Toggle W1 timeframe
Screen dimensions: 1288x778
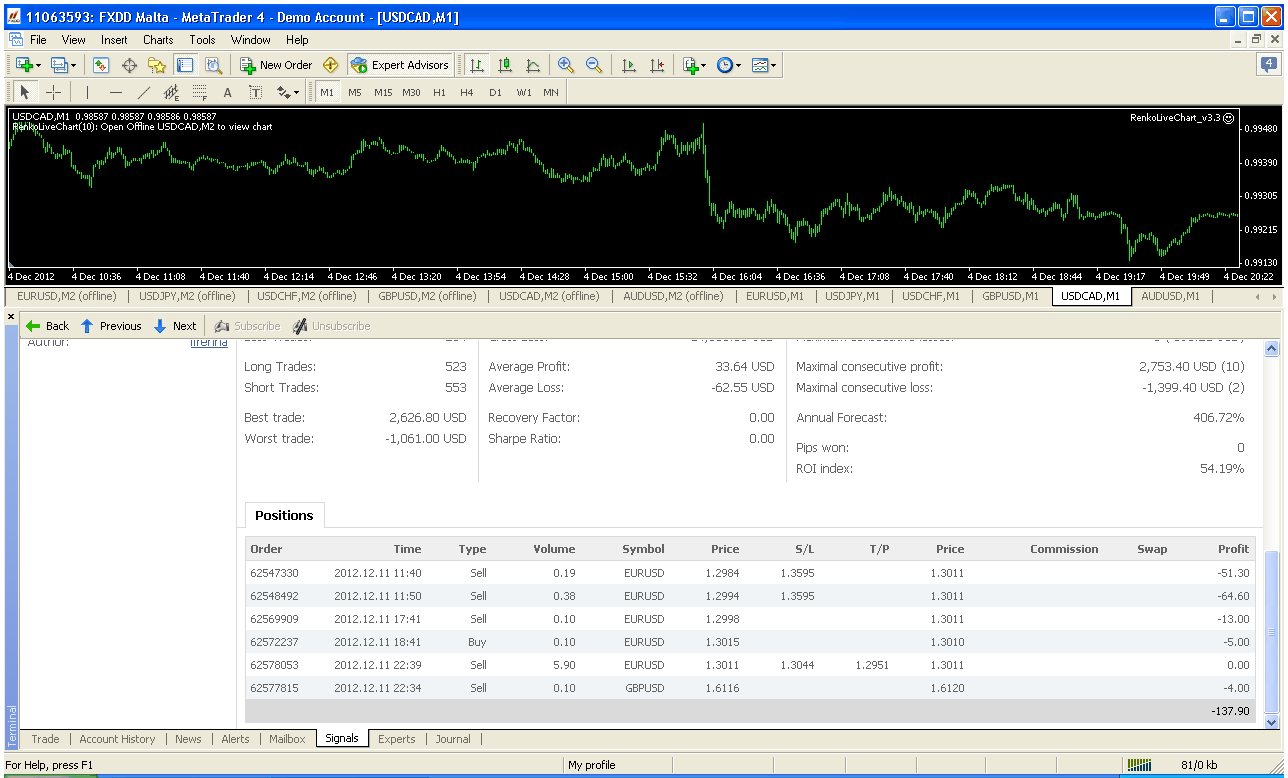524,92
